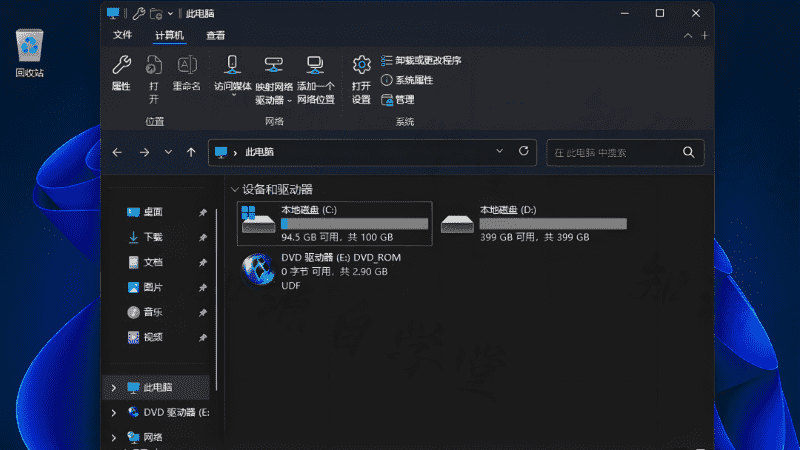Go back with the left arrow
This screenshot has height=450, width=800.
[117, 152]
